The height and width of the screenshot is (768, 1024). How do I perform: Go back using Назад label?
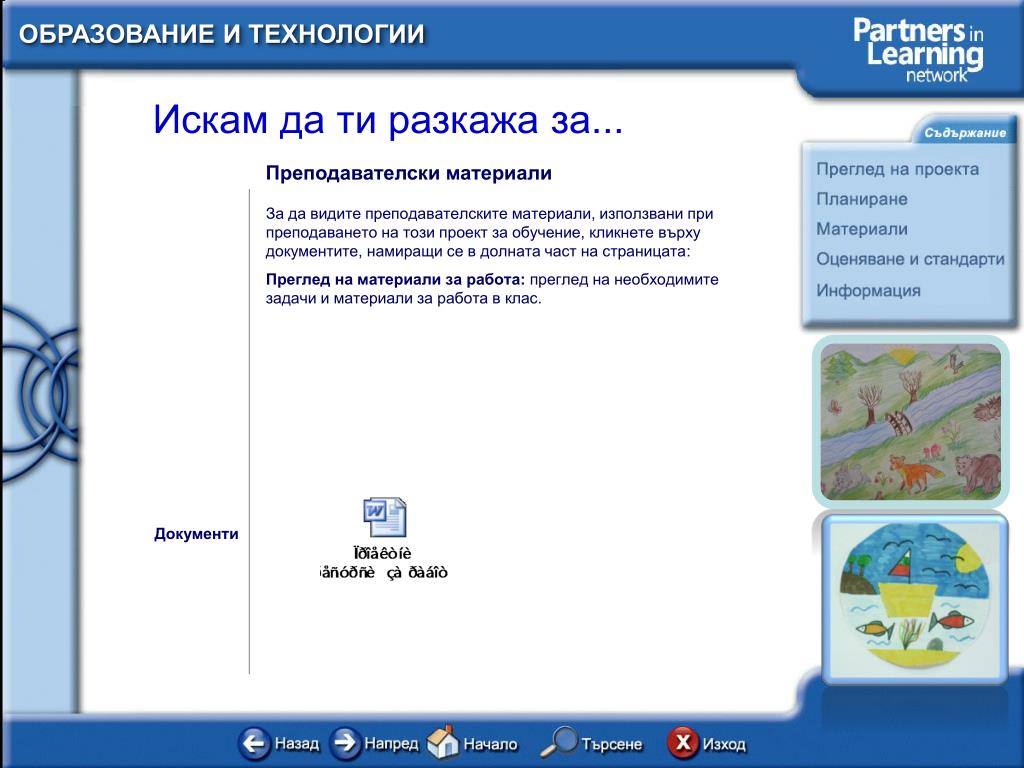coord(296,743)
